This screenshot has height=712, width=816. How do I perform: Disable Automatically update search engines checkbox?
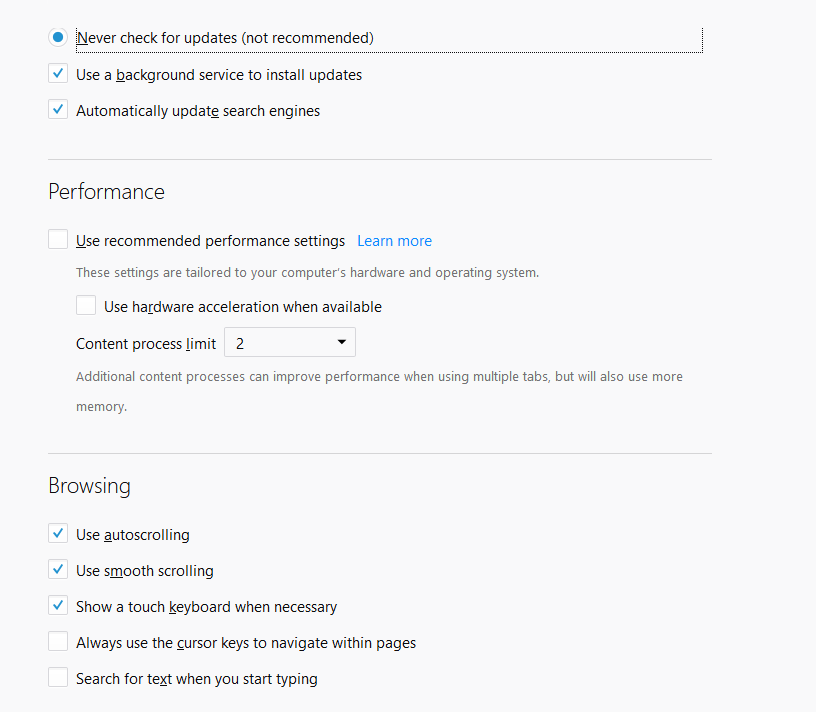[x=58, y=110]
